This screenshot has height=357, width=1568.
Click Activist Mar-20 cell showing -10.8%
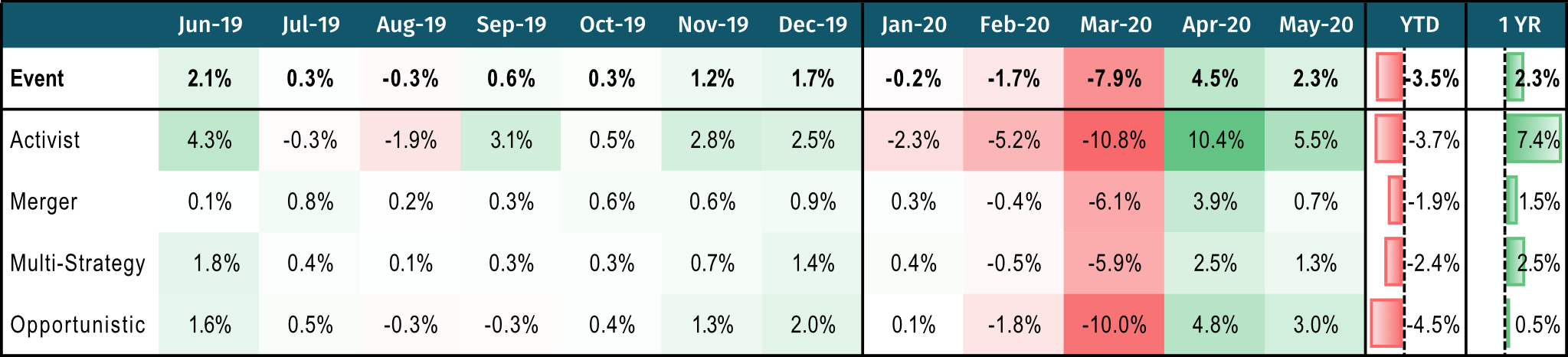point(1114,140)
